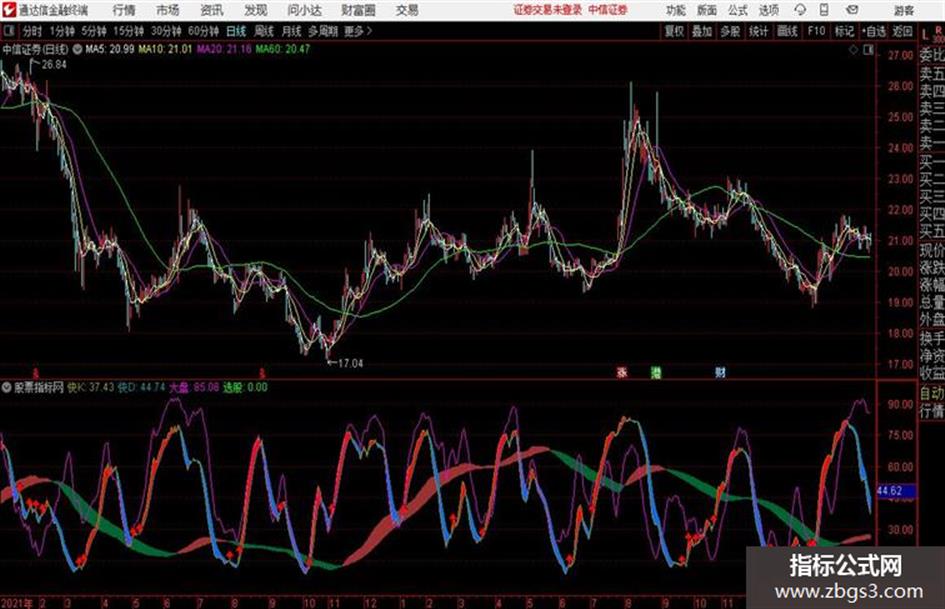Screen dimensions: 945x609
Task: Open the 行情 menu
Action: pyautogui.click(x=124, y=10)
